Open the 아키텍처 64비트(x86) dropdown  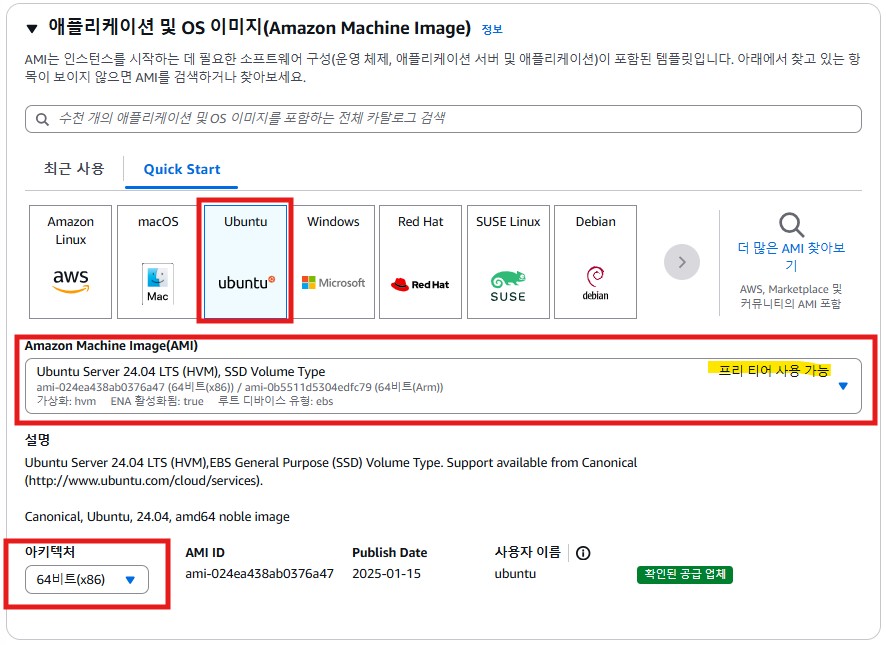pos(86,579)
